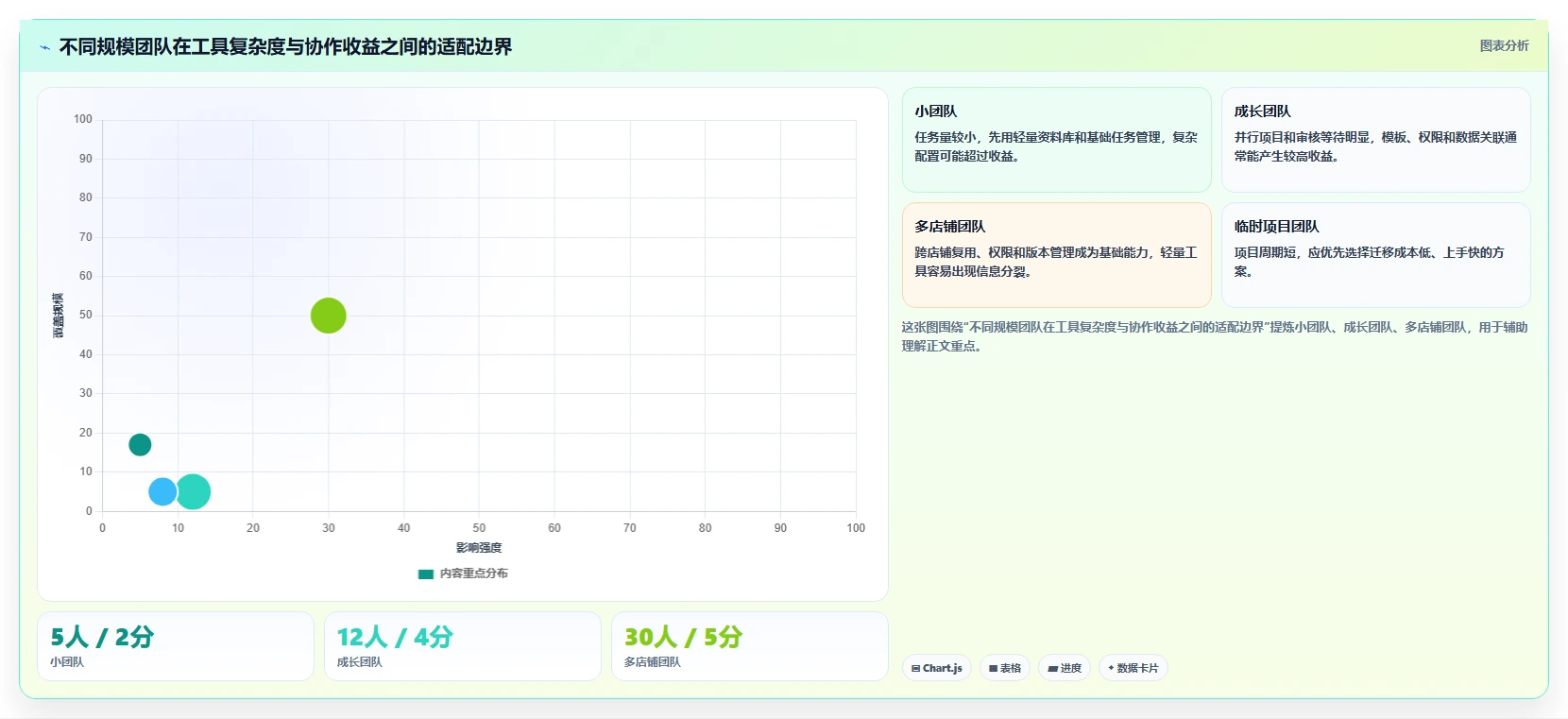Select the turquoise bubble near influence 12
Screen dimensions: 1568x719
[193, 491]
